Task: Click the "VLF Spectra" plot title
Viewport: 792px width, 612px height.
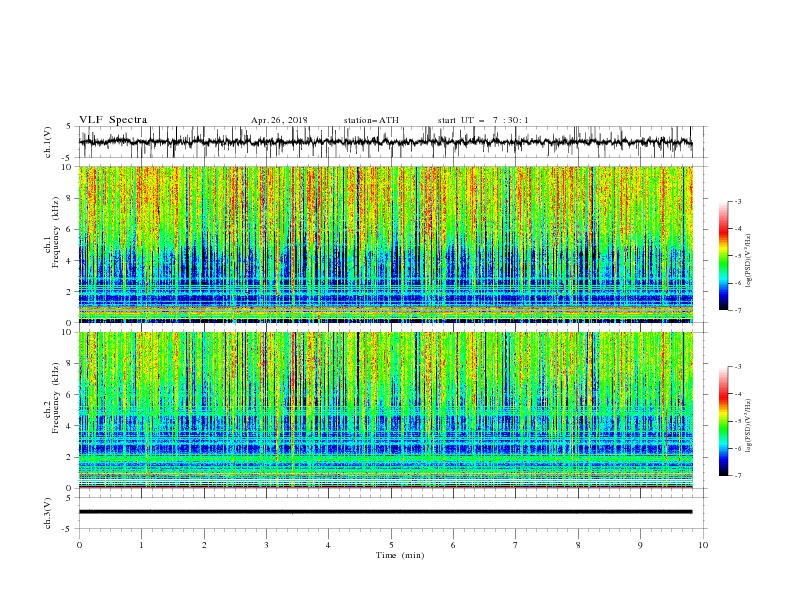Action: click(x=113, y=120)
